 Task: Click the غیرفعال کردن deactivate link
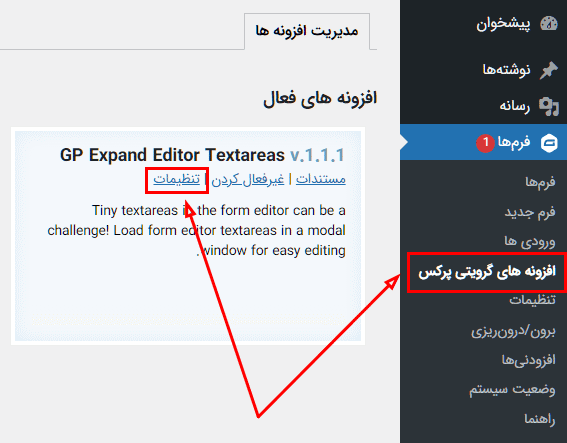(248, 180)
